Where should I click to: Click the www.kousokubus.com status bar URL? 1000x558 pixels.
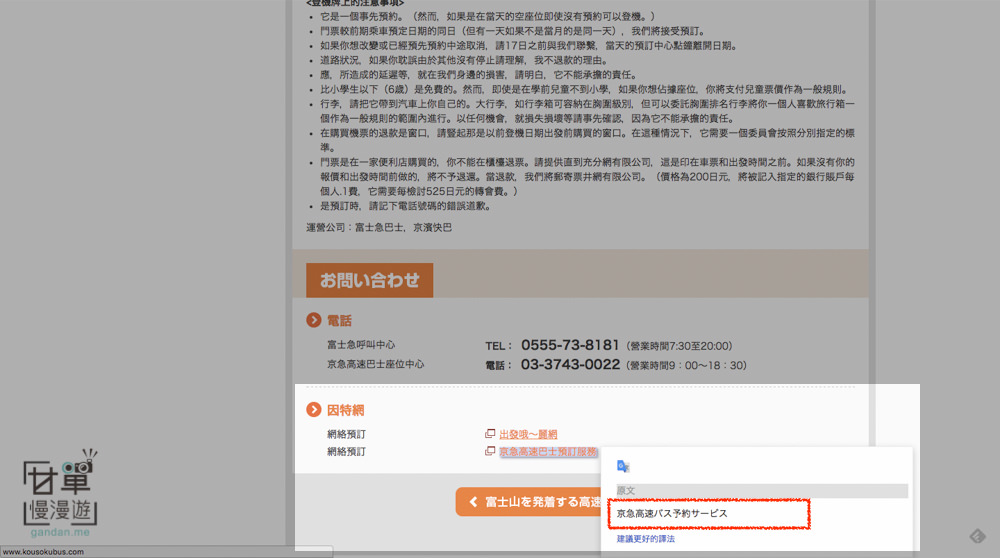[x=43, y=552]
